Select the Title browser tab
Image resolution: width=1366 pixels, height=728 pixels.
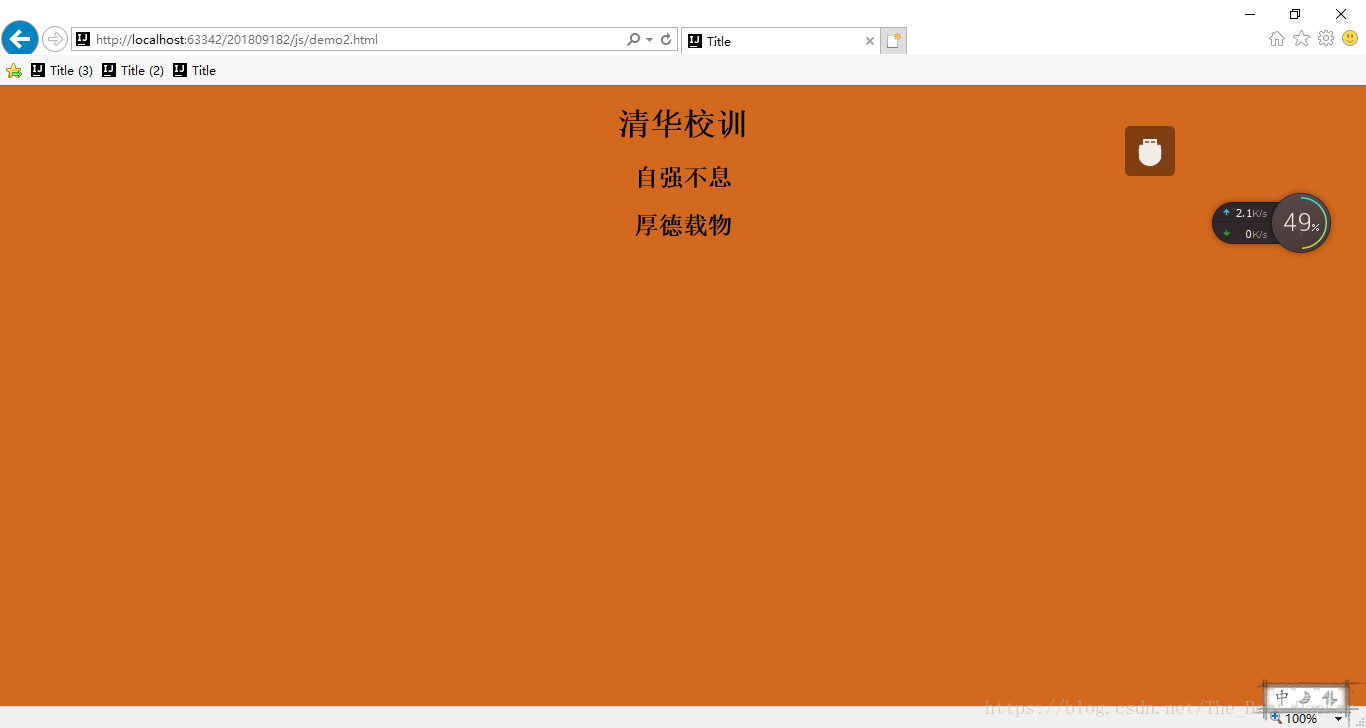(780, 41)
